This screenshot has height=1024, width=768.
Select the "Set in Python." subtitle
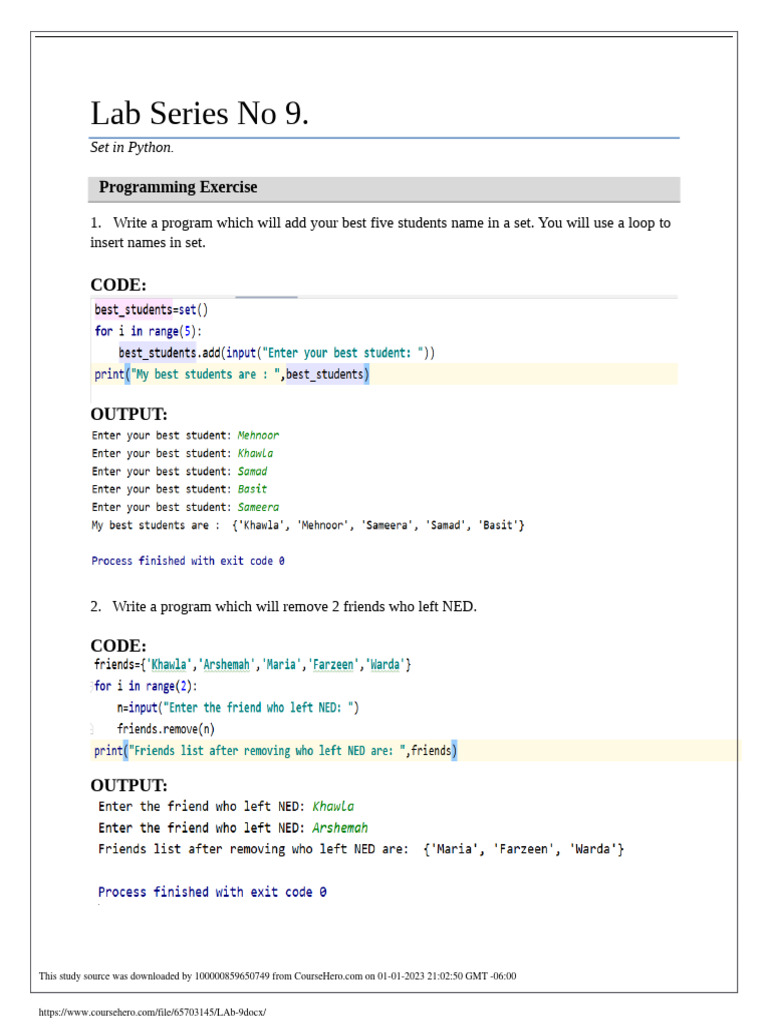click(132, 148)
